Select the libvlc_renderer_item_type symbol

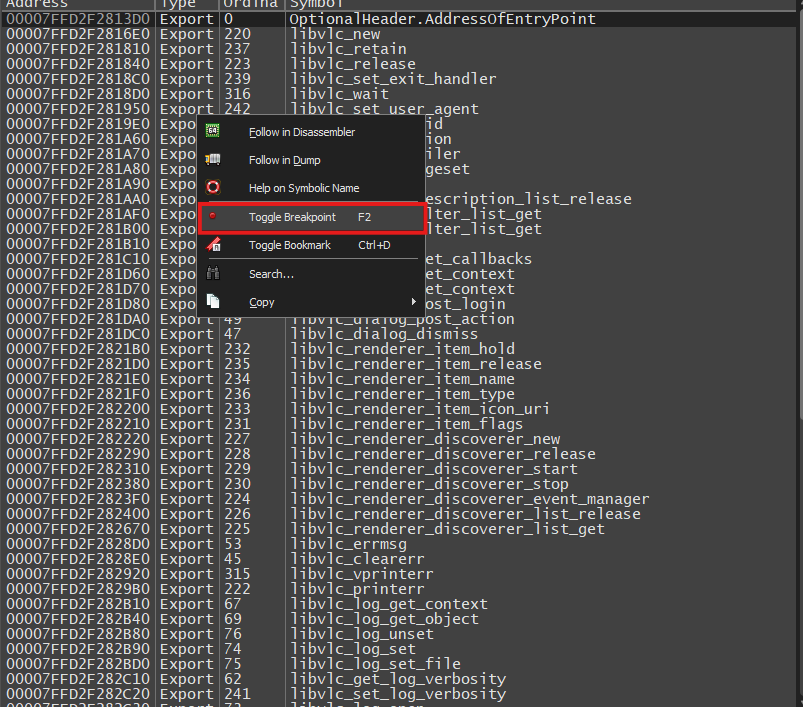pos(402,394)
